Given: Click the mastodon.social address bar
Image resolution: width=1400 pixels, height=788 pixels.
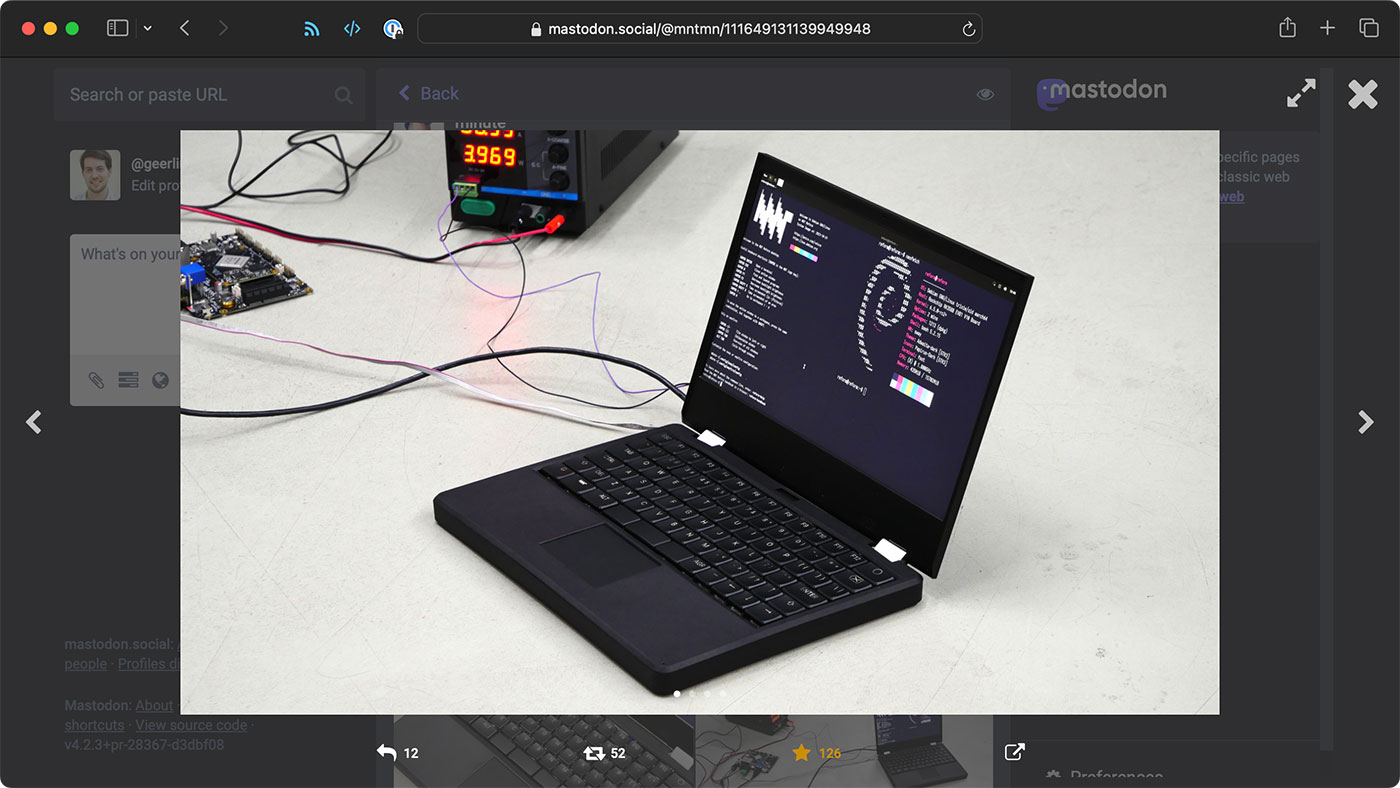Looking at the screenshot, I should point(699,29).
